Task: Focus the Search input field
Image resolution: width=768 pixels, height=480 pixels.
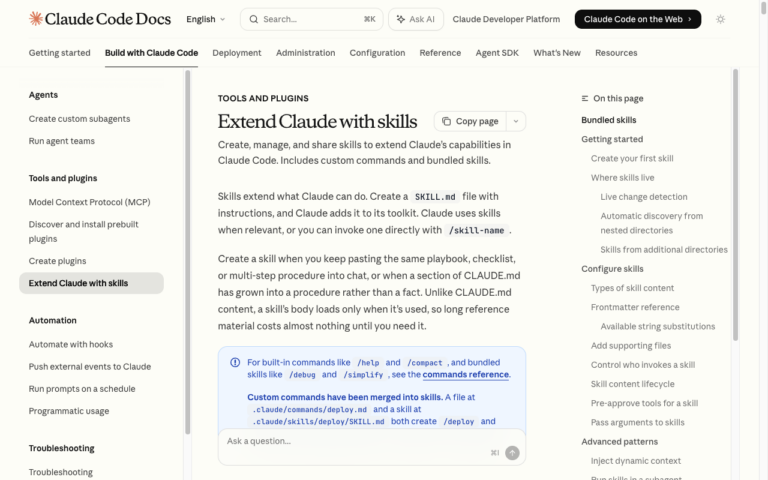Action: pyautogui.click(x=312, y=19)
